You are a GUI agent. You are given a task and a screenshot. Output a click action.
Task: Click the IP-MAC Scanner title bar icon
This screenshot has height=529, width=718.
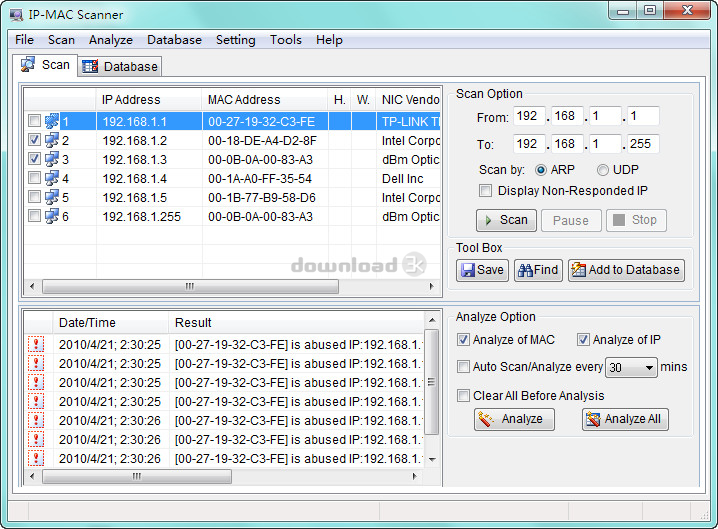point(16,15)
